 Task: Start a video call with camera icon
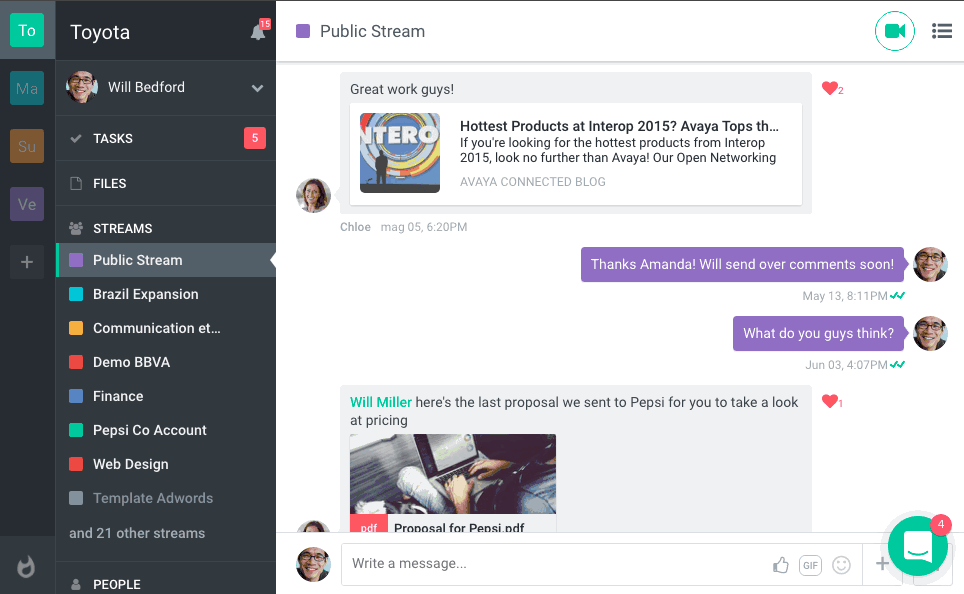click(894, 31)
